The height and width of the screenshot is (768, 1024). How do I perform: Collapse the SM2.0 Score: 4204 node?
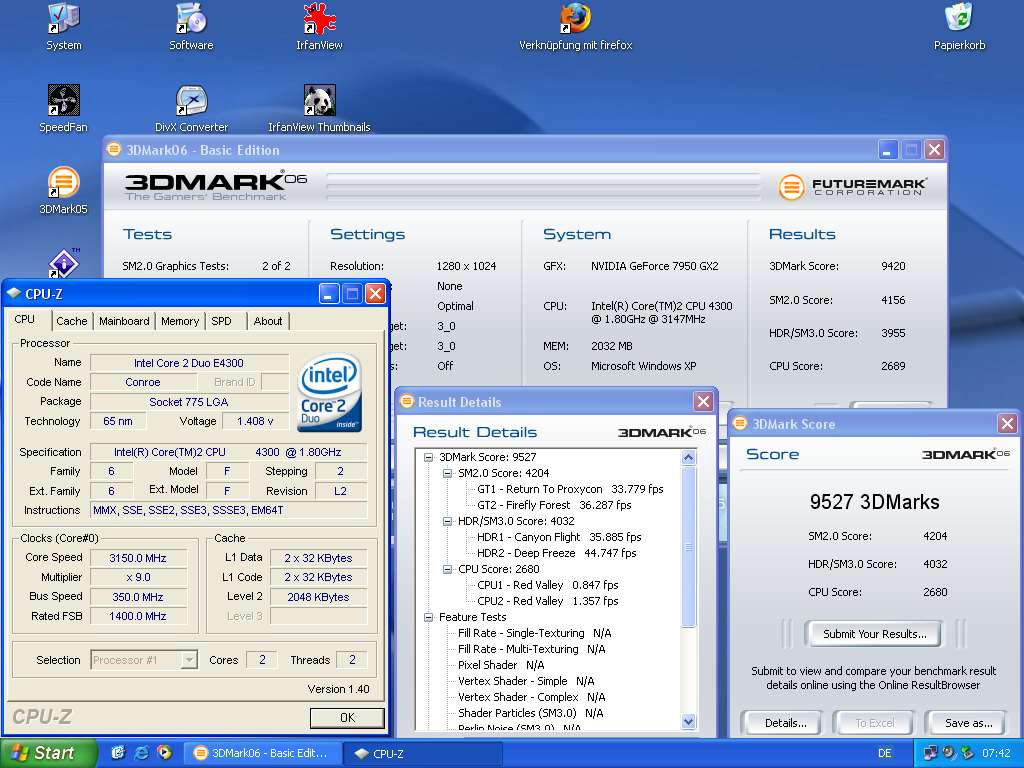447,473
